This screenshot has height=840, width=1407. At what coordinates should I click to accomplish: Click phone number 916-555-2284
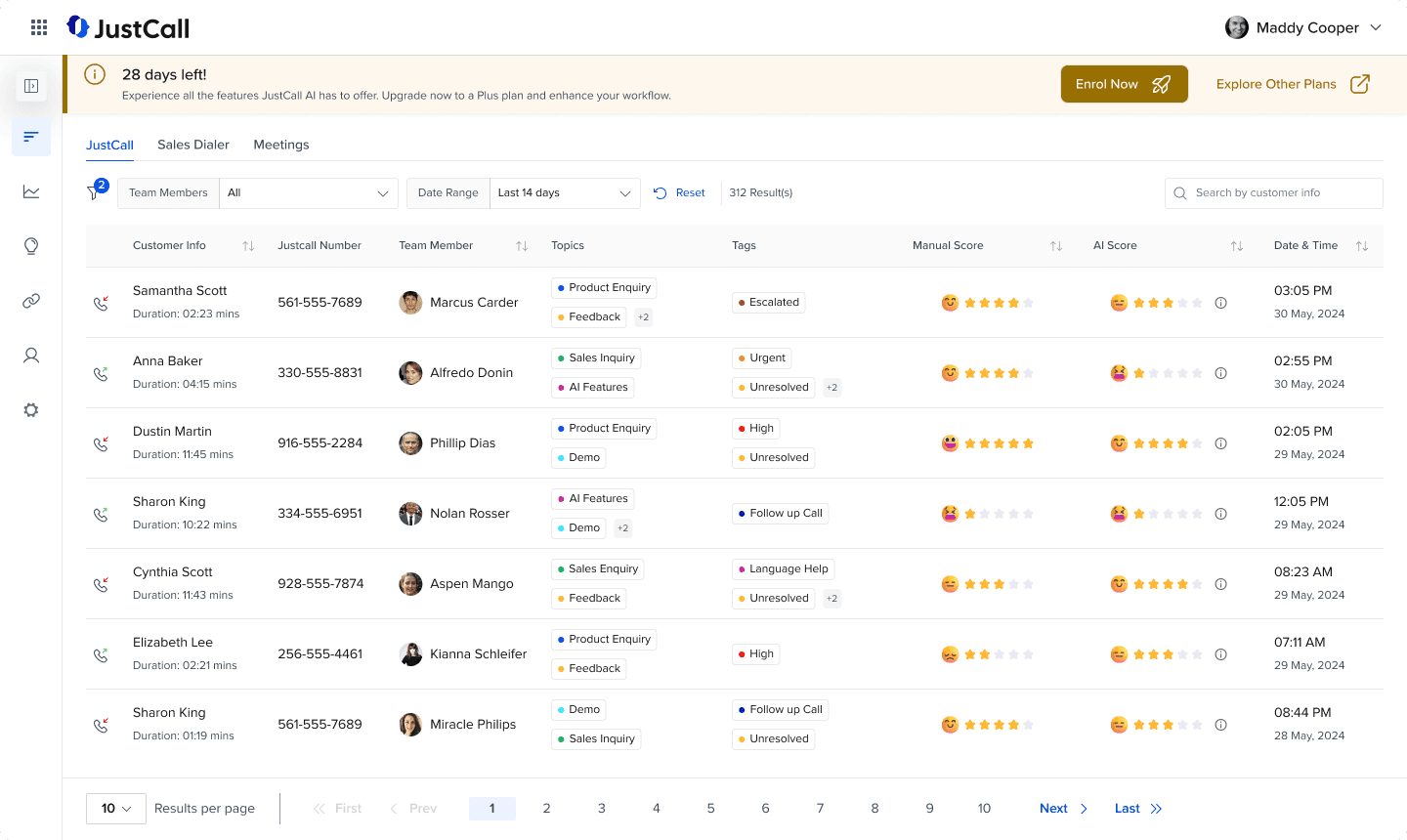[320, 443]
